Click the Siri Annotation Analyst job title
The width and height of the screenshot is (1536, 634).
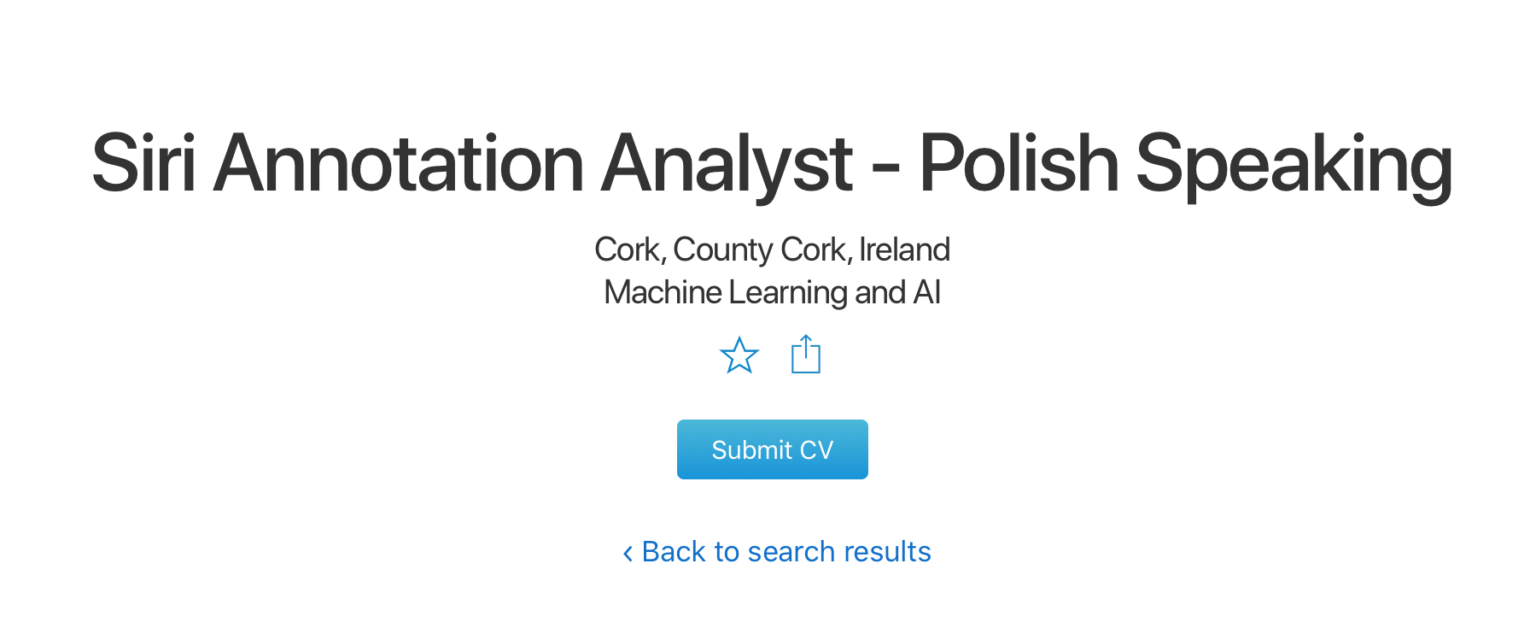pos(771,163)
